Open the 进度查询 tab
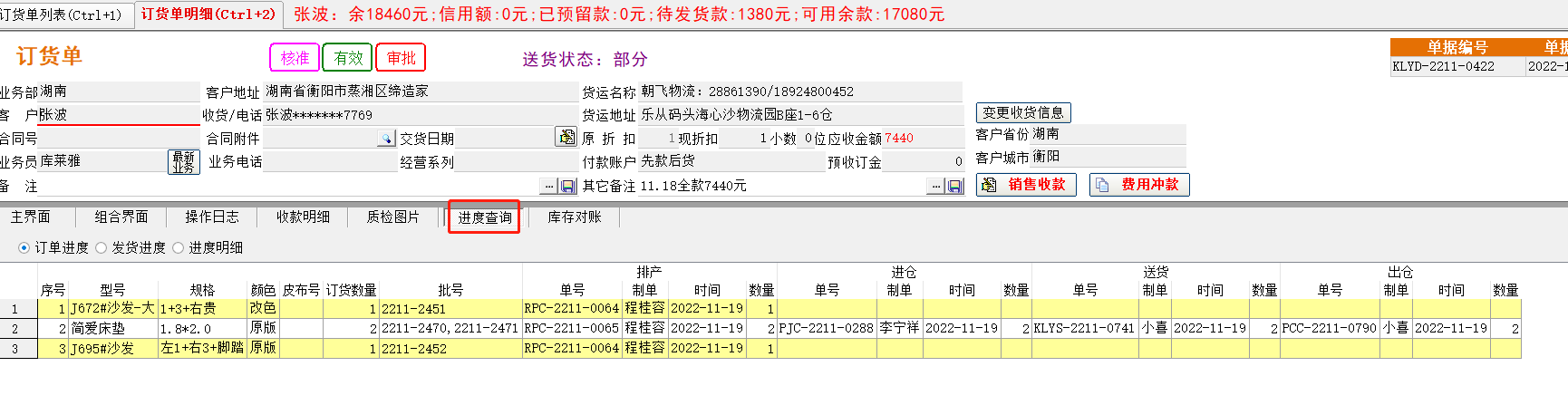 (x=484, y=217)
